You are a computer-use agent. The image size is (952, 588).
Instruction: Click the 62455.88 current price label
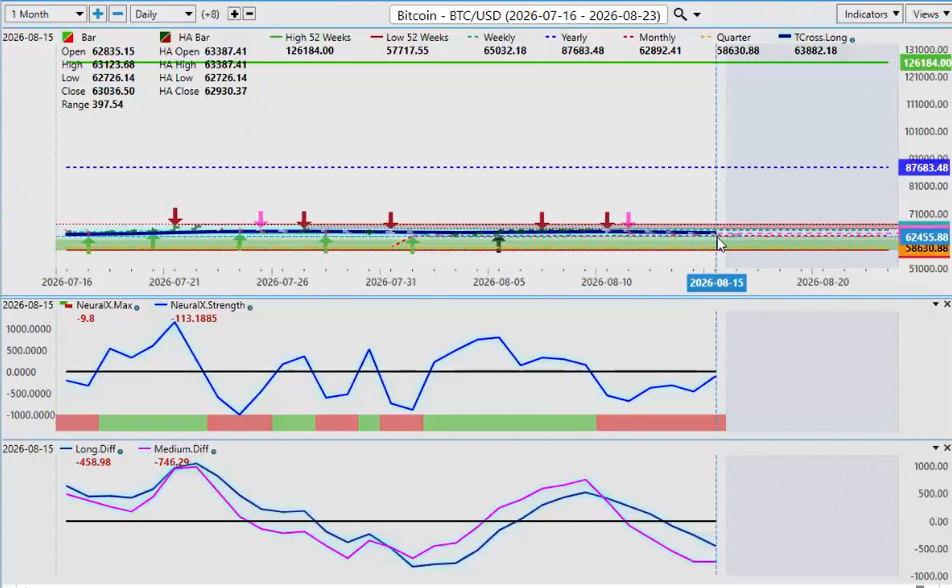[x=924, y=237]
